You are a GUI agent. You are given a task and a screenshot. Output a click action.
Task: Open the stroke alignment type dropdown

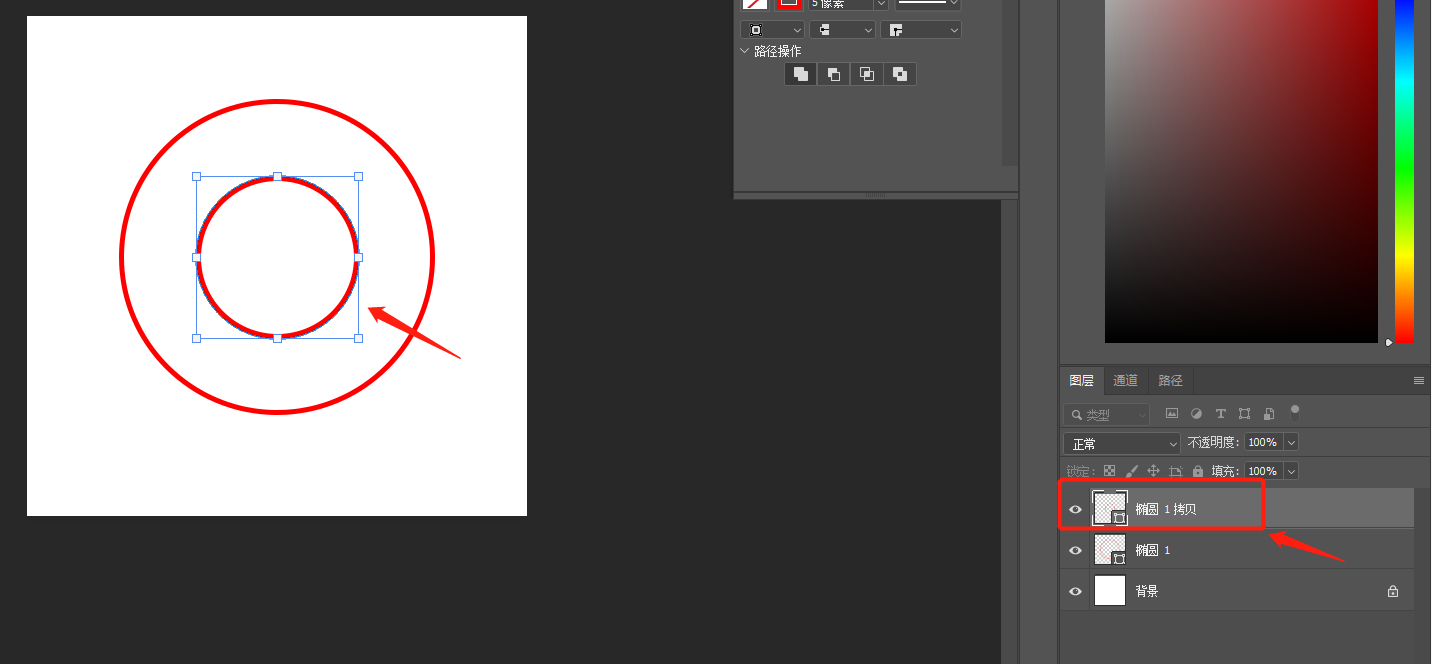pos(772,30)
